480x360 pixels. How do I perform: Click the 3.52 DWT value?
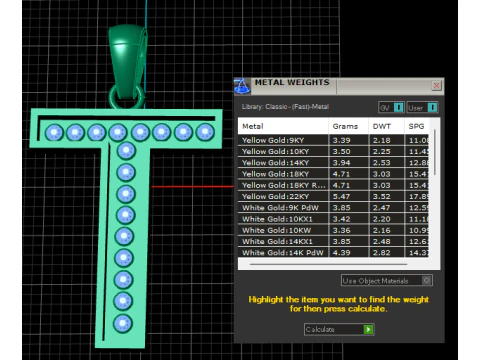[381, 196]
